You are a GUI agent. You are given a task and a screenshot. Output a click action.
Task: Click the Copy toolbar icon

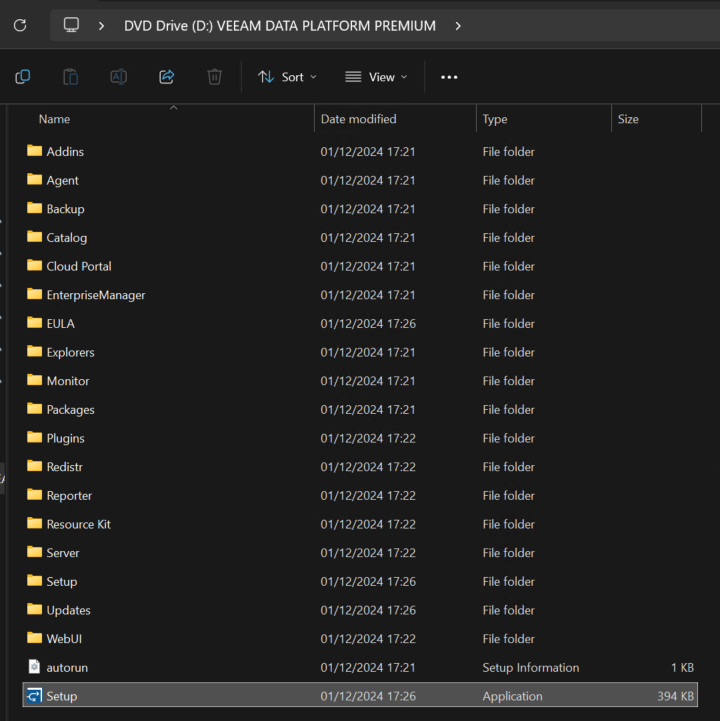[x=23, y=77]
